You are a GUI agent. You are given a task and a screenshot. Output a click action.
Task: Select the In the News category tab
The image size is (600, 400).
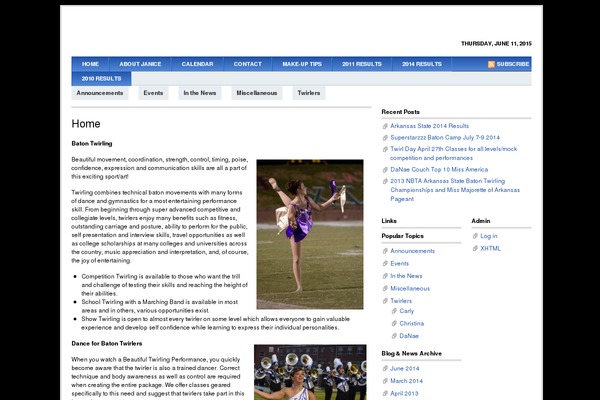(x=200, y=93)
